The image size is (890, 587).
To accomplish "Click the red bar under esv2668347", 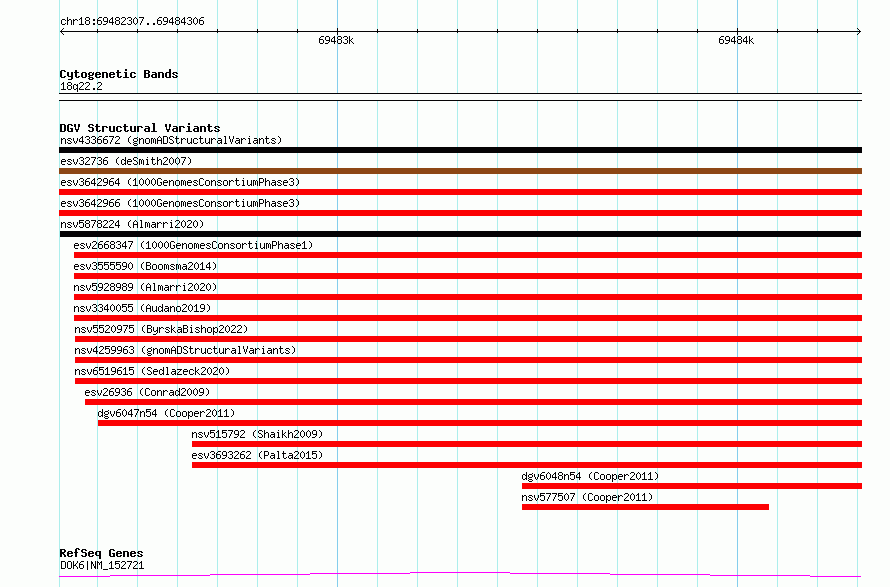I will pyautogui.click(x=468, y=255).
